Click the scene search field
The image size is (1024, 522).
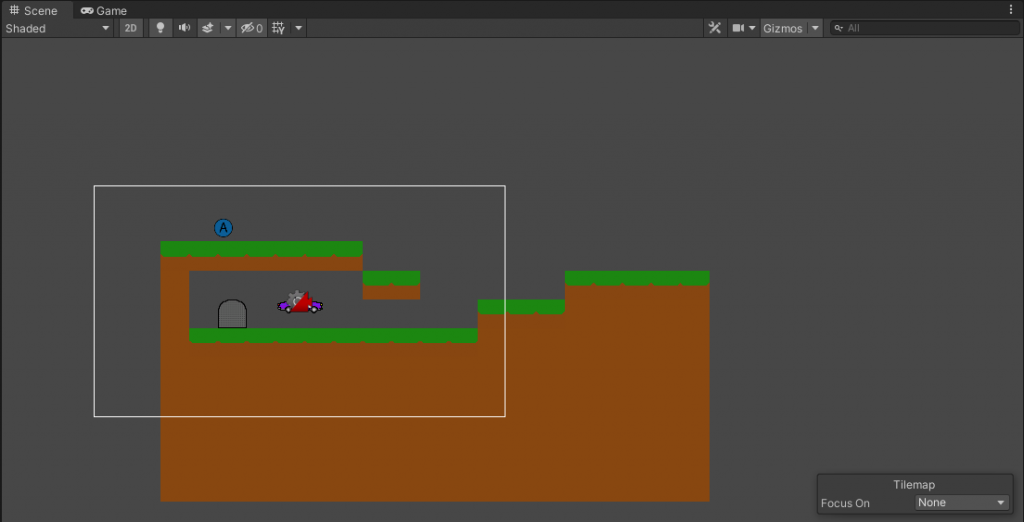(x=925, y=28)
